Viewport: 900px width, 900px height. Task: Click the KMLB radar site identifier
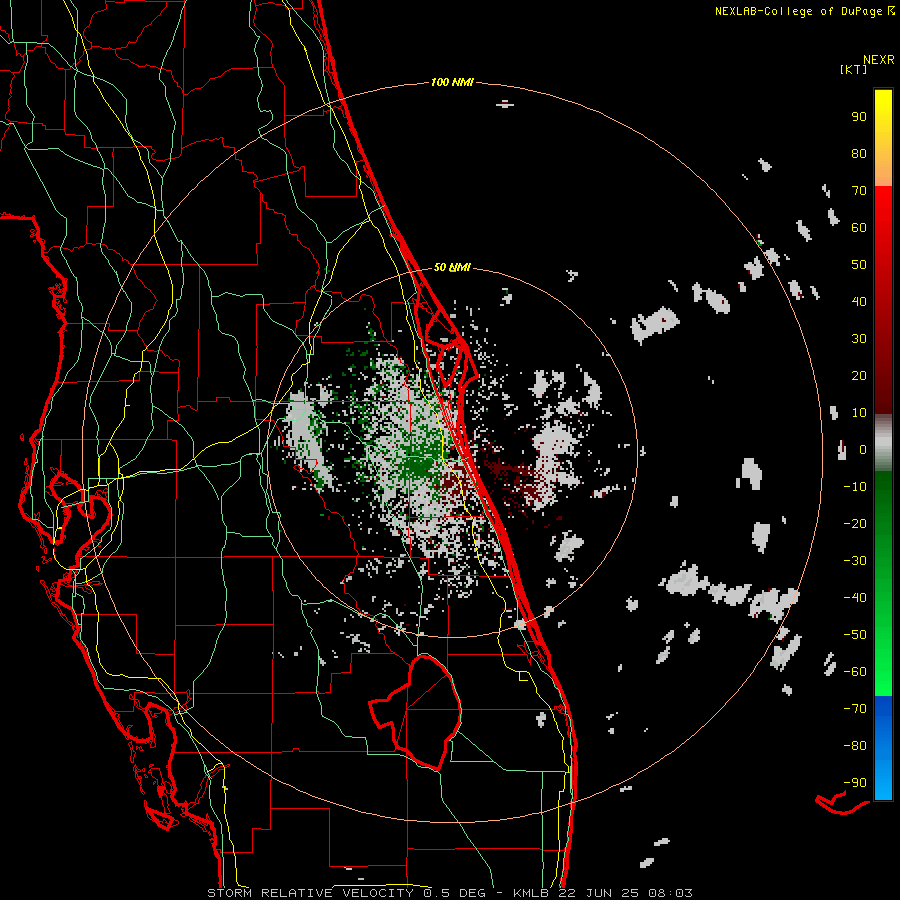coord(531,893)
